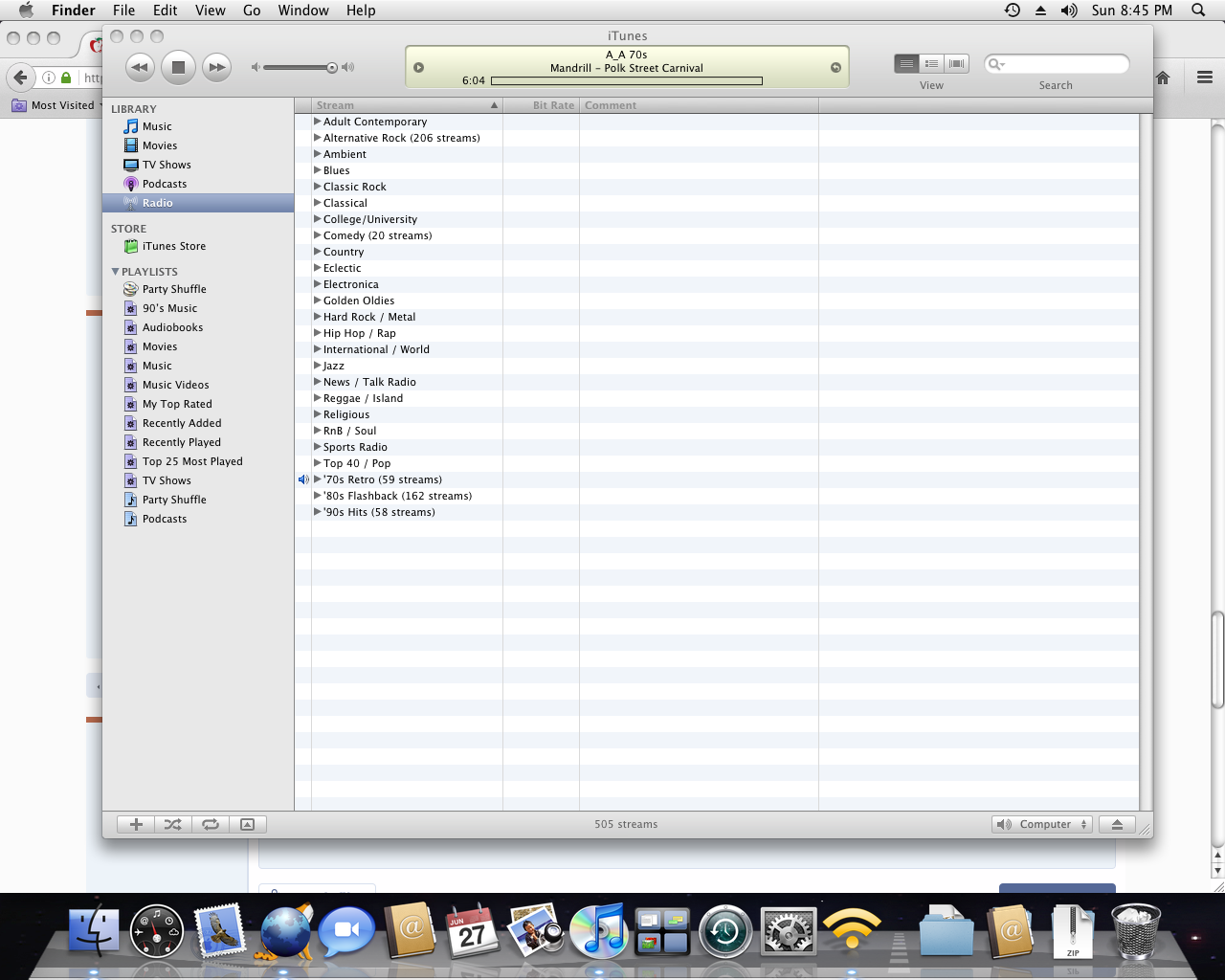This screenshot has width=1225, height=980.
Task: Open the View menu
Action: (211, 11)
